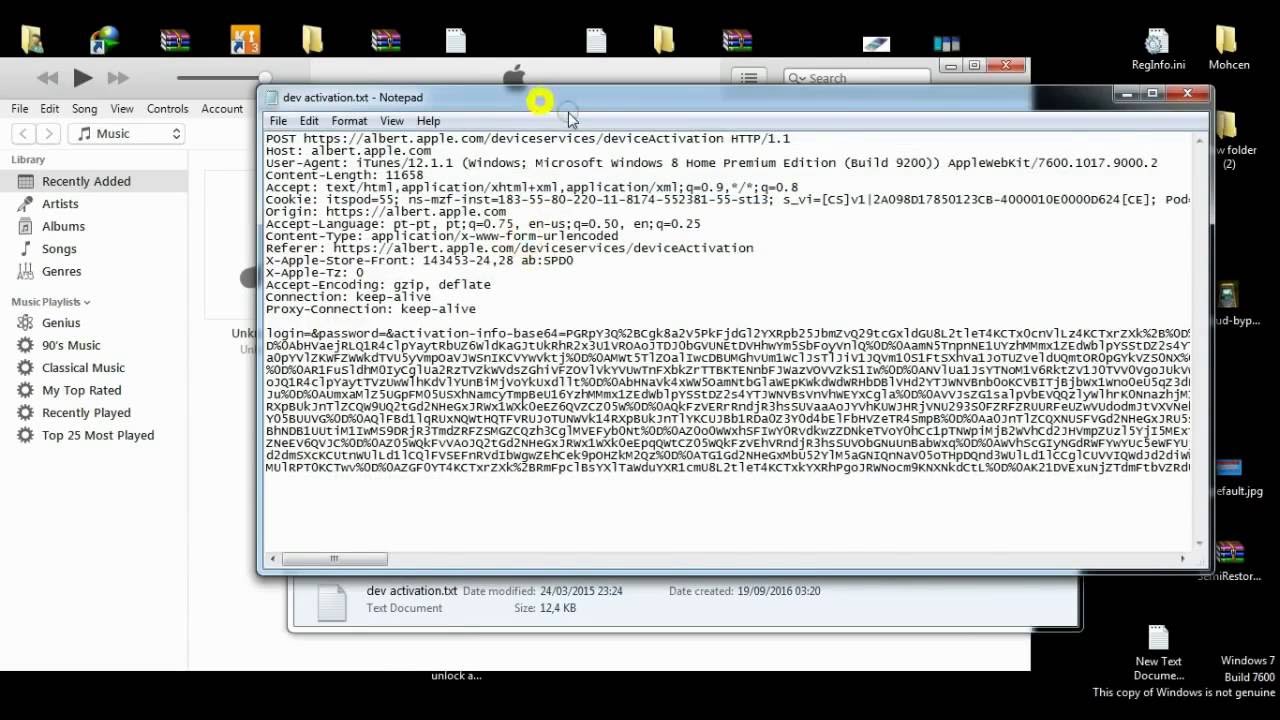
Task: Click Notepad scroll right arrow
Action: [1182, 559]
